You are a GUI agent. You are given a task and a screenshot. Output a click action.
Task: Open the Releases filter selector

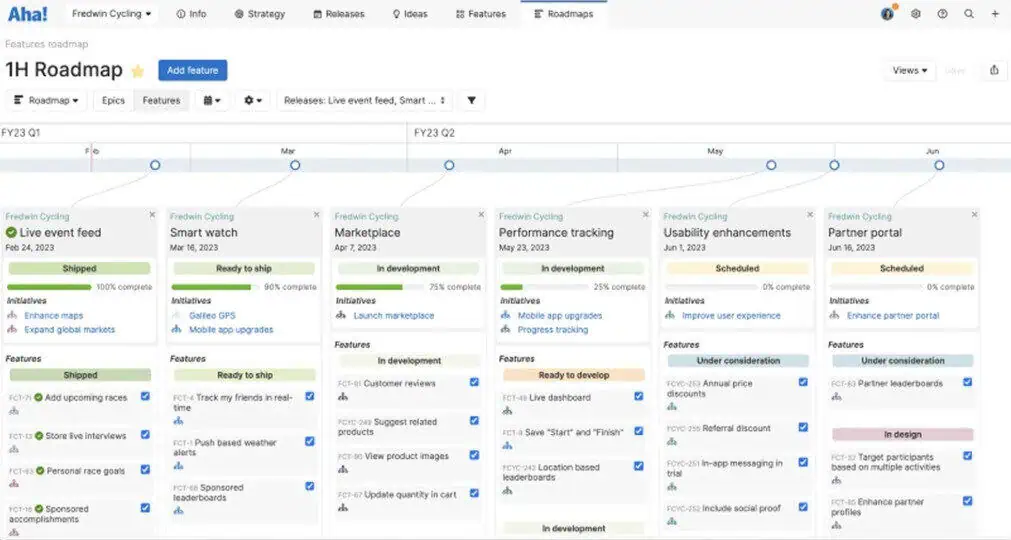tap(364, 101)
